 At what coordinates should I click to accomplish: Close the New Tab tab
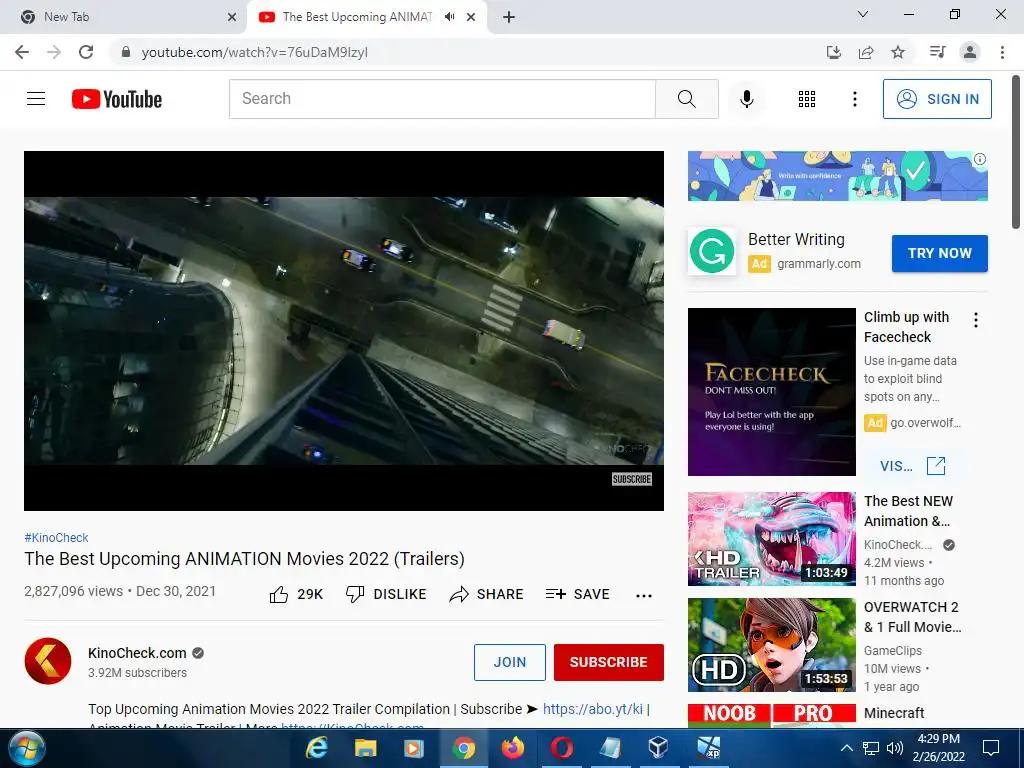coord(232,17)
